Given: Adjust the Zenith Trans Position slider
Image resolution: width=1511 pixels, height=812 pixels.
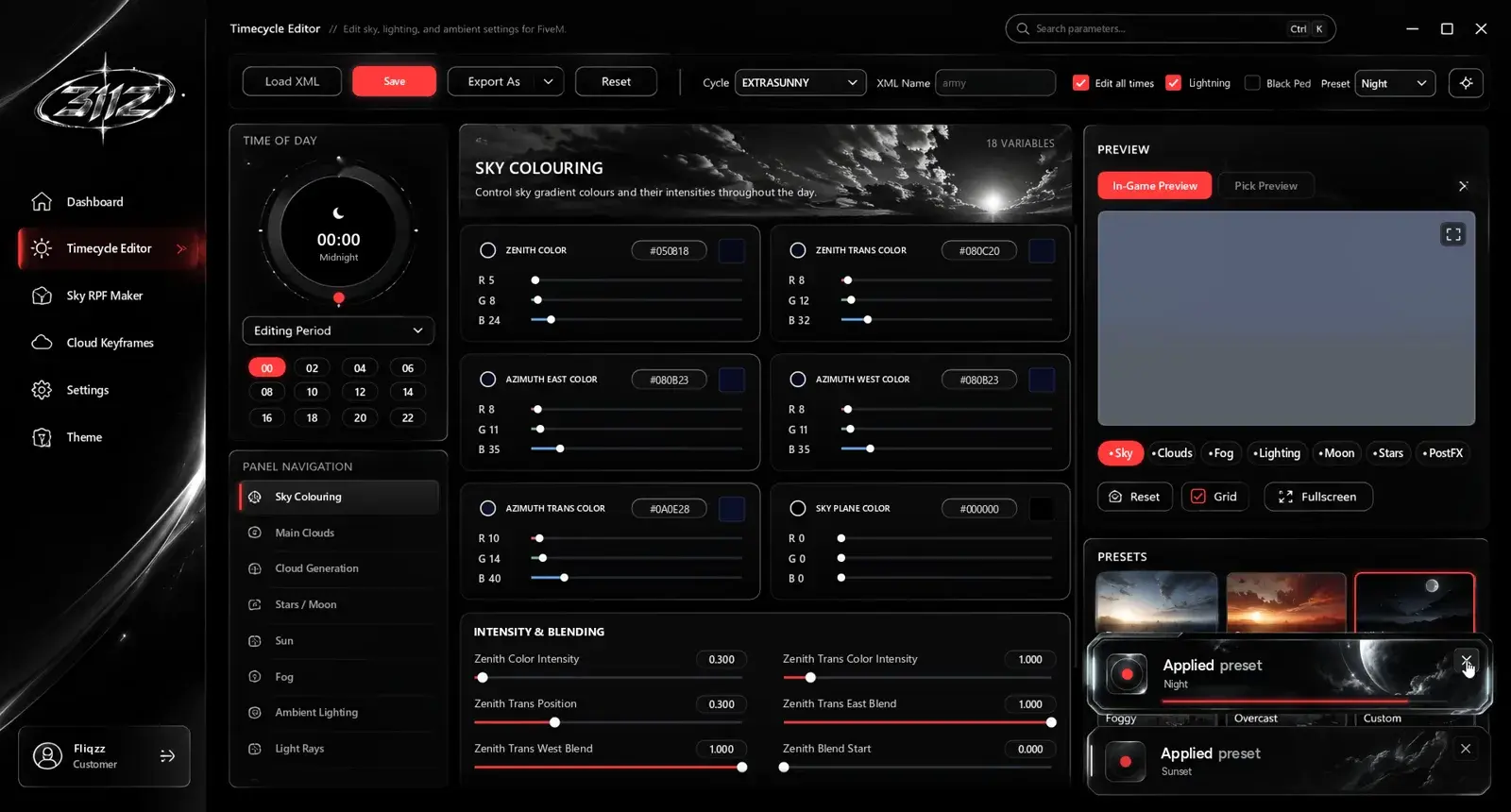Looking at the screenshot, I should coord(608,722).
